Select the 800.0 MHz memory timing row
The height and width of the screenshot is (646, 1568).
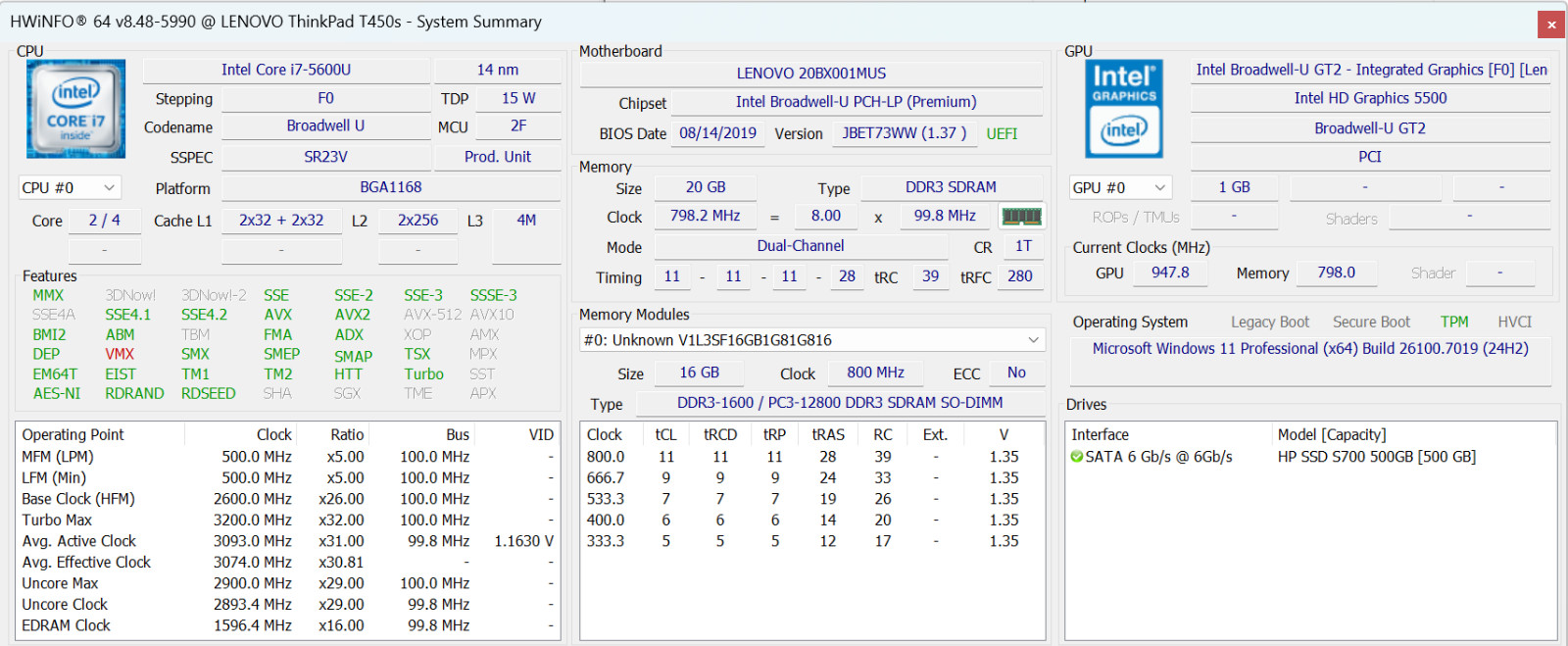coord(811,457)
